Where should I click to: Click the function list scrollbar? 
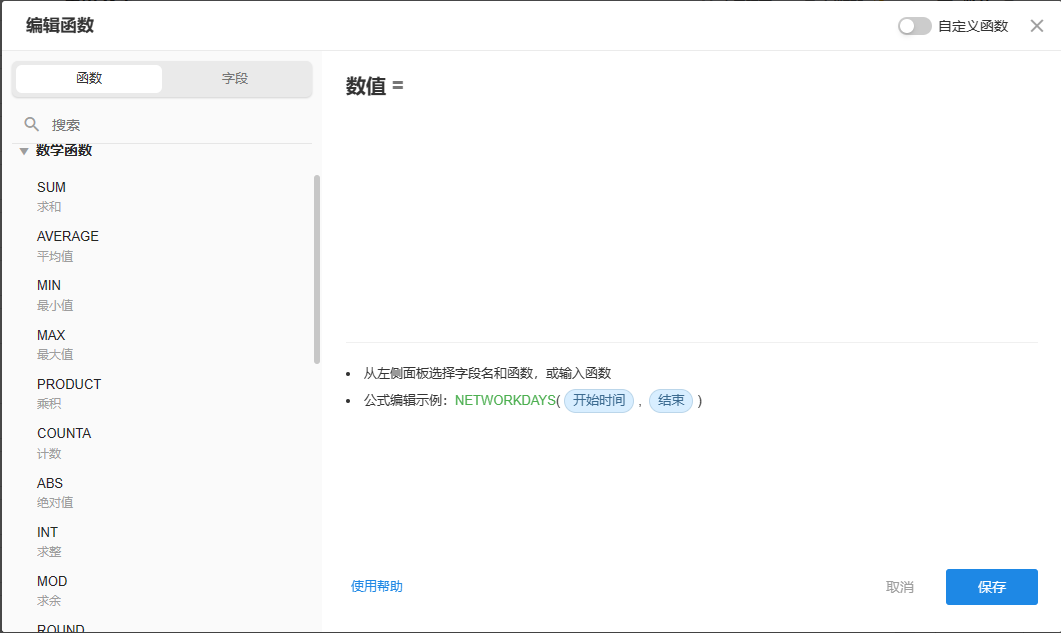pyautogui.click(x=317, y=268)
